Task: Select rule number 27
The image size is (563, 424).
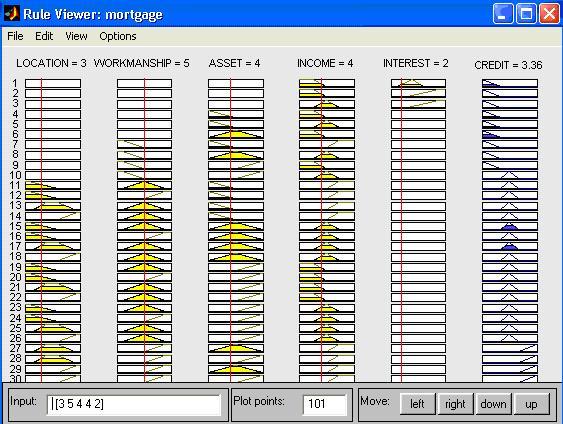Action: coord(15,348)
